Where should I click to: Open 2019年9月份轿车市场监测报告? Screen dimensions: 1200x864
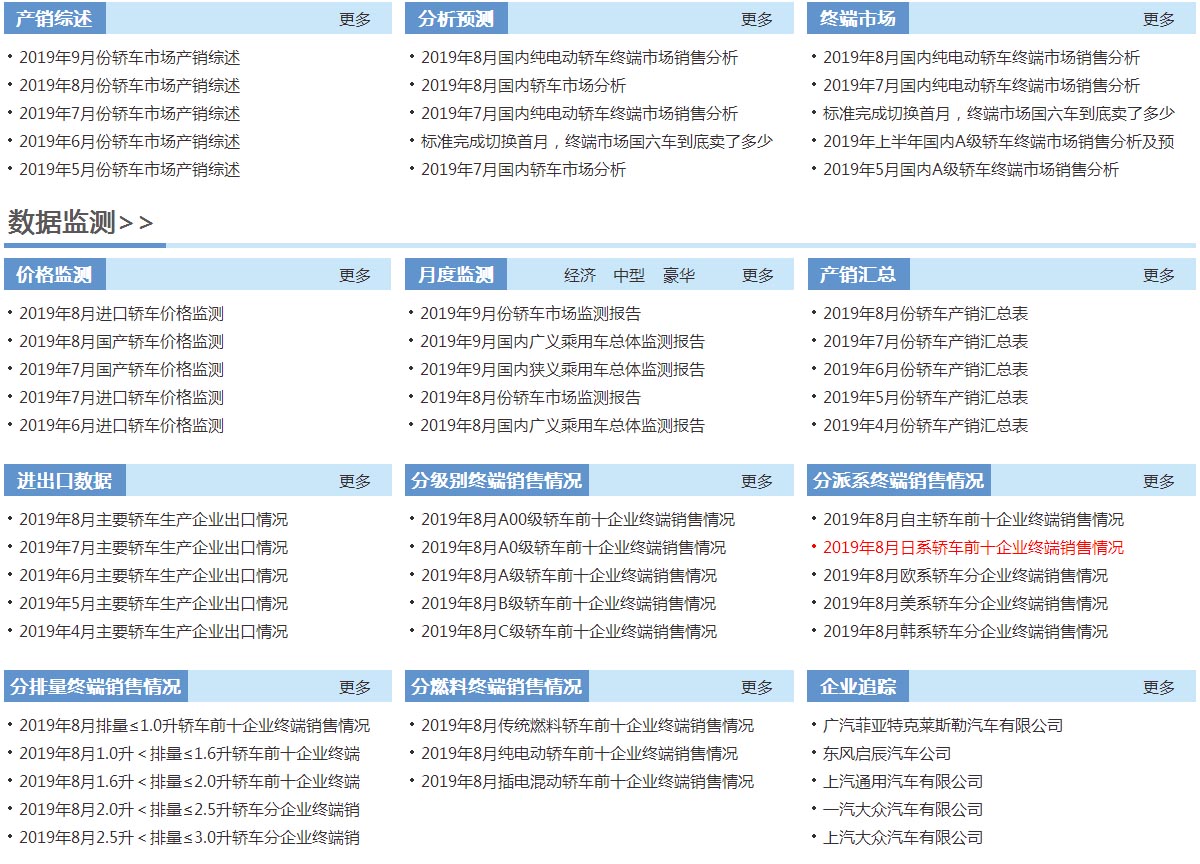point(530,314)
